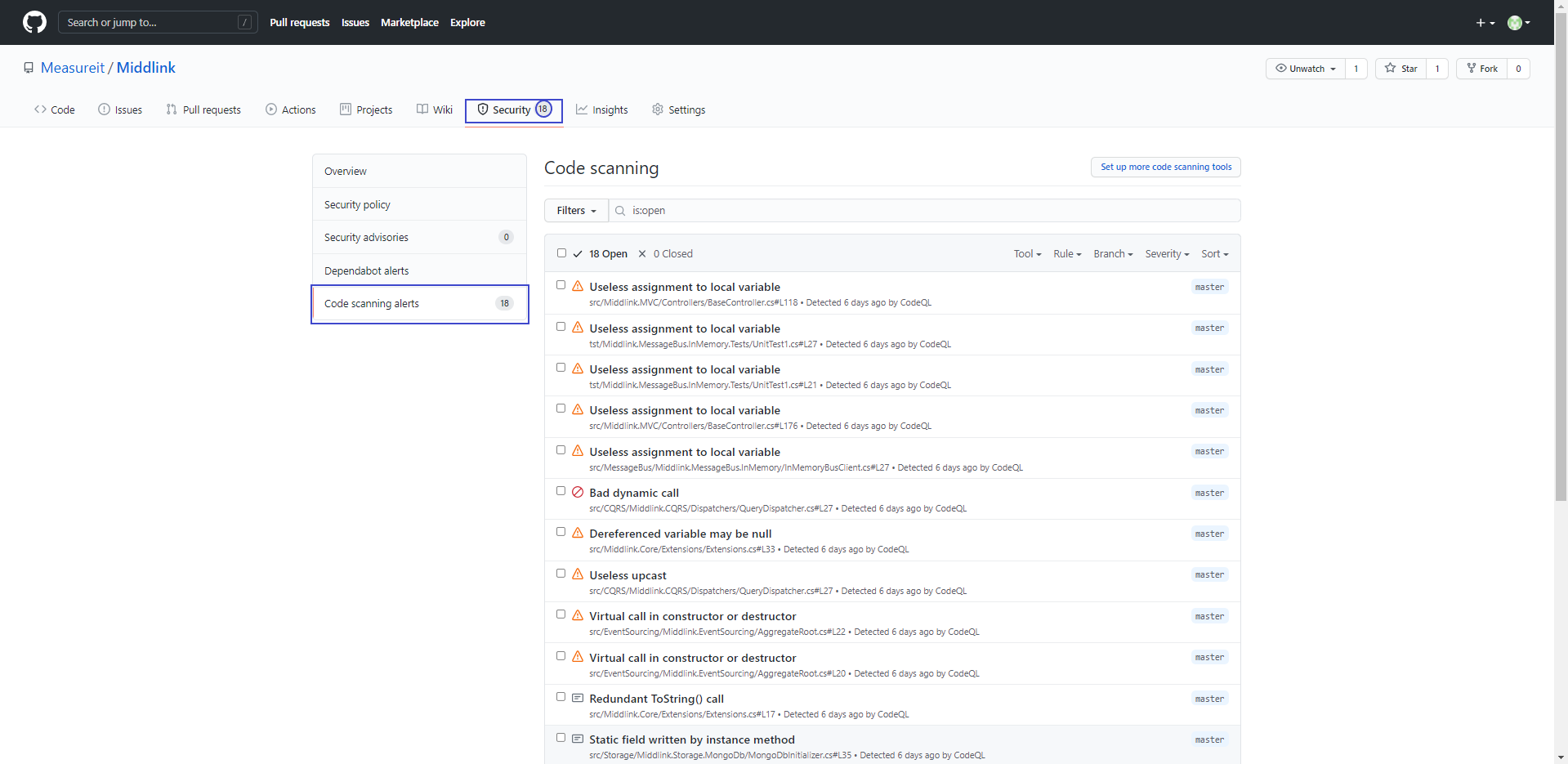Open the Filters dropdown
Image resolution: width=1568 pixels, height=764 pixels.
pyautogui.click(x=576, y=211)
